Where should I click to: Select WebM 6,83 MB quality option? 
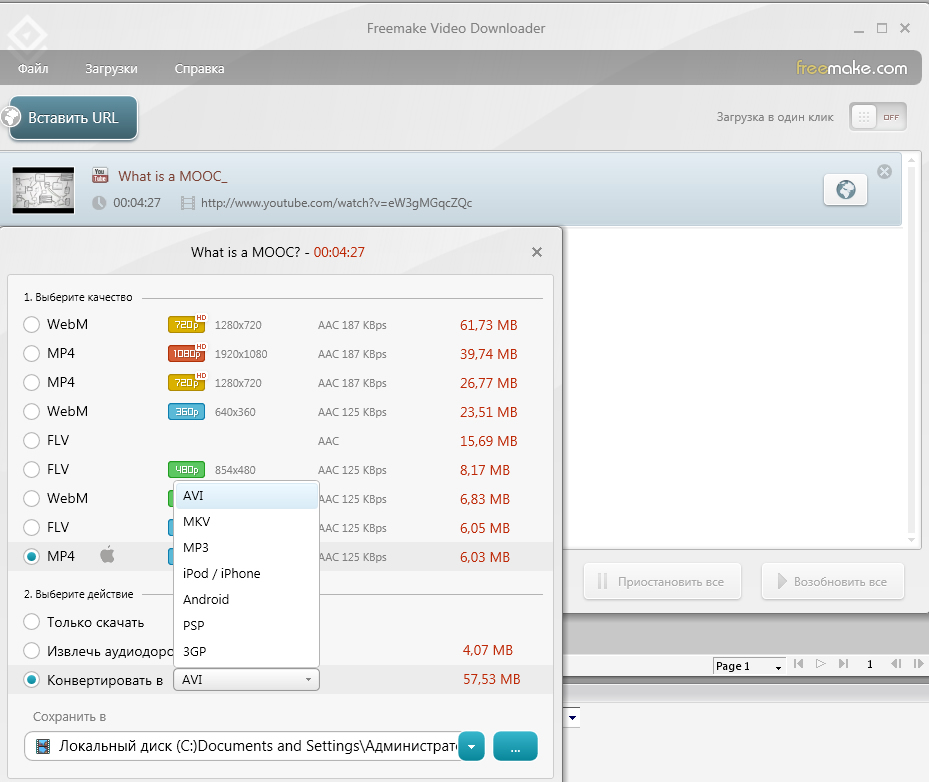tap(31, 499)
